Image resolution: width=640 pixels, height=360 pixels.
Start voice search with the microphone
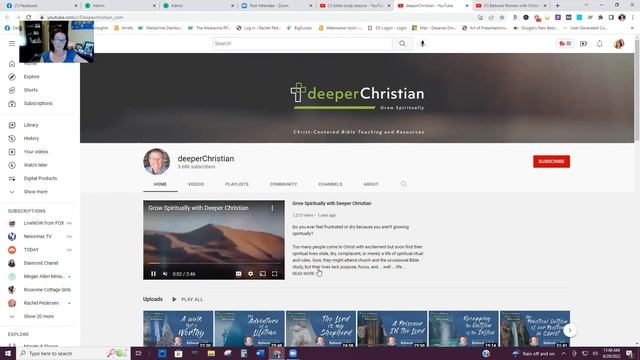422,43
